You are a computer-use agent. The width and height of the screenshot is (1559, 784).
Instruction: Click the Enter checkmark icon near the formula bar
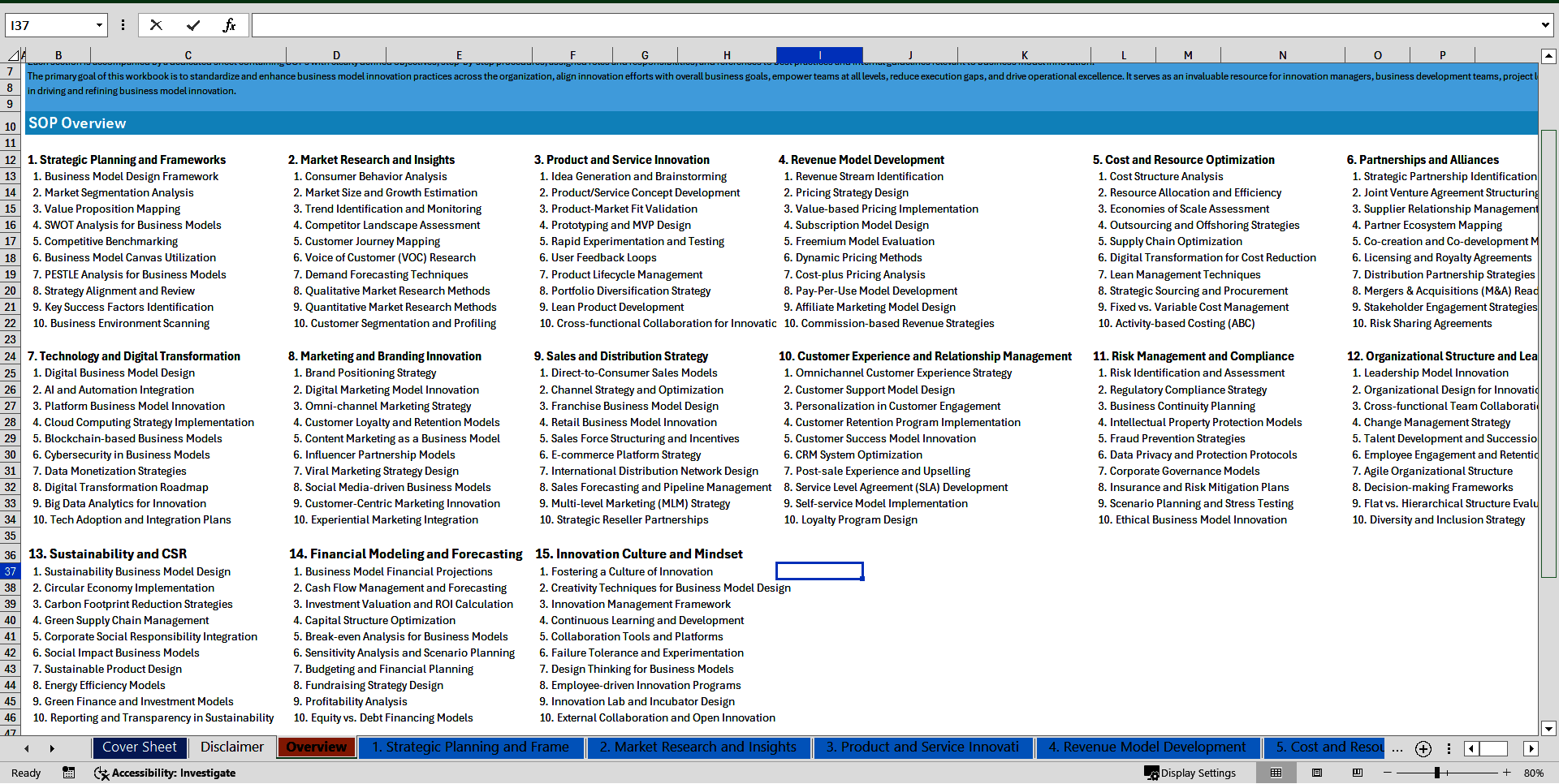(x=191, y=24)
